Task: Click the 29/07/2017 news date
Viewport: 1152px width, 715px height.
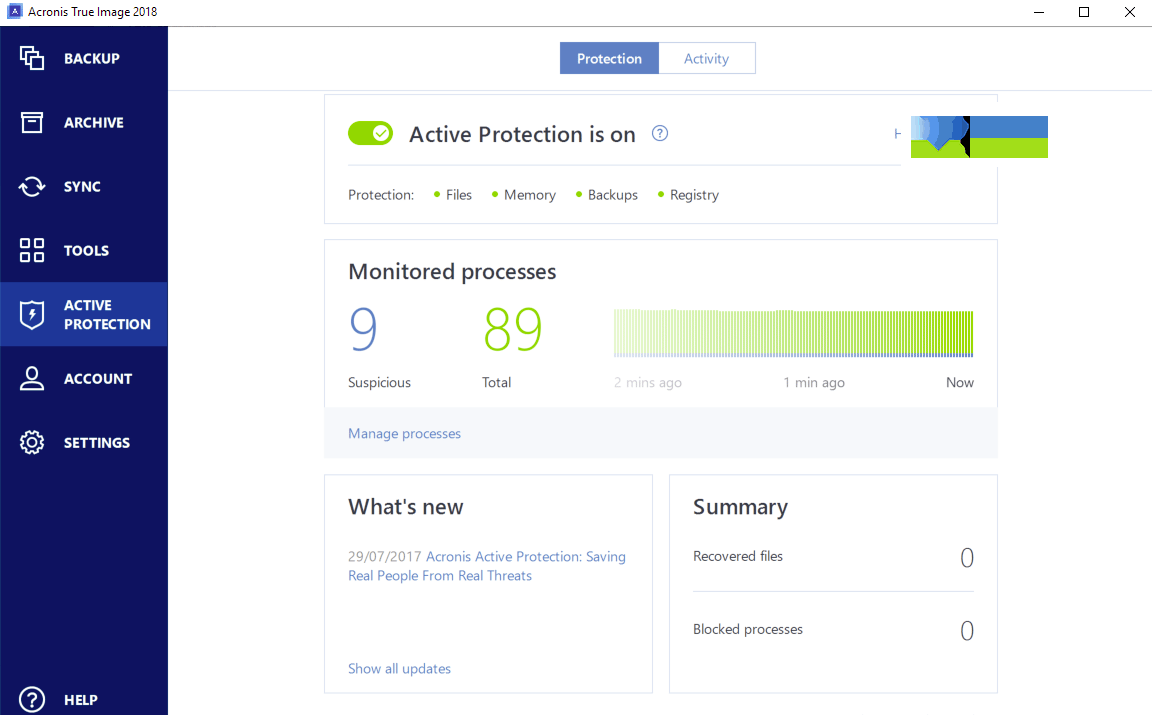Action: [385, 556]
